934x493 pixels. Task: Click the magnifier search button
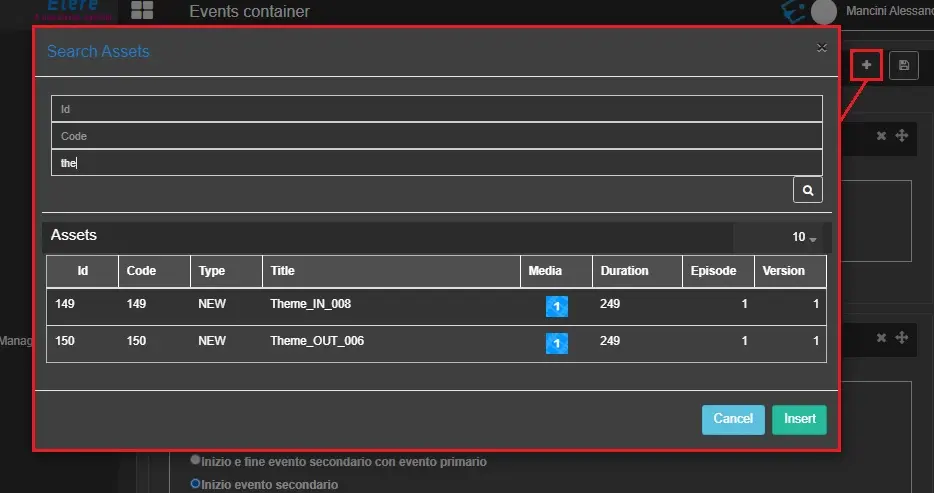pyautogui.click(x=808, y=189)
